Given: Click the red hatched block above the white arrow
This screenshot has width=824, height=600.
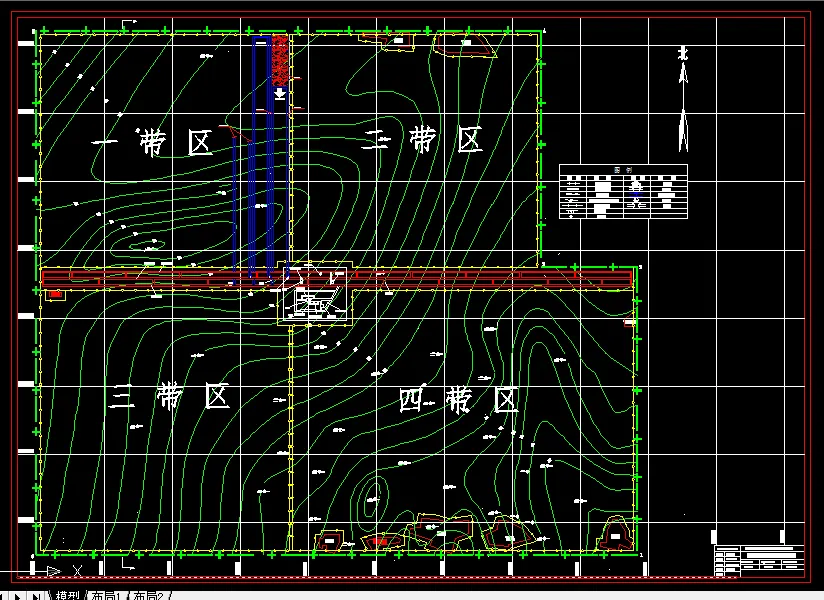Looking at the screenshot, I should pyautogui.click(x=280, y=60).
